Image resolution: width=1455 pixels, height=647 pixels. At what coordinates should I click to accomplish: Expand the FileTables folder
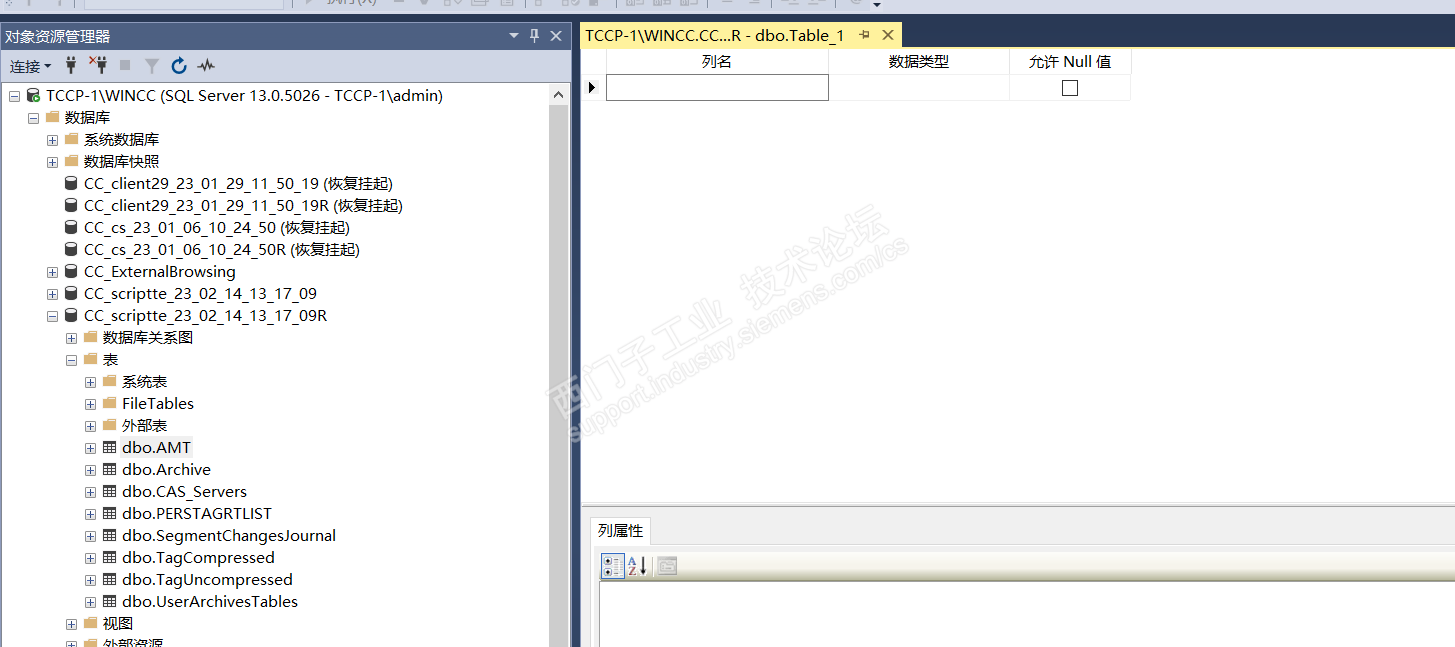click(90, 404)
